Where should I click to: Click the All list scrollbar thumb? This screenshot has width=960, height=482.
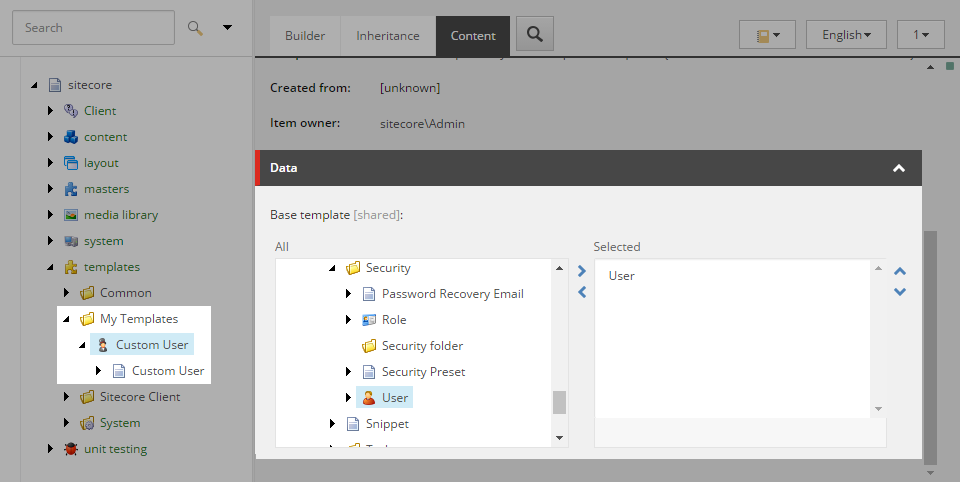559,402
